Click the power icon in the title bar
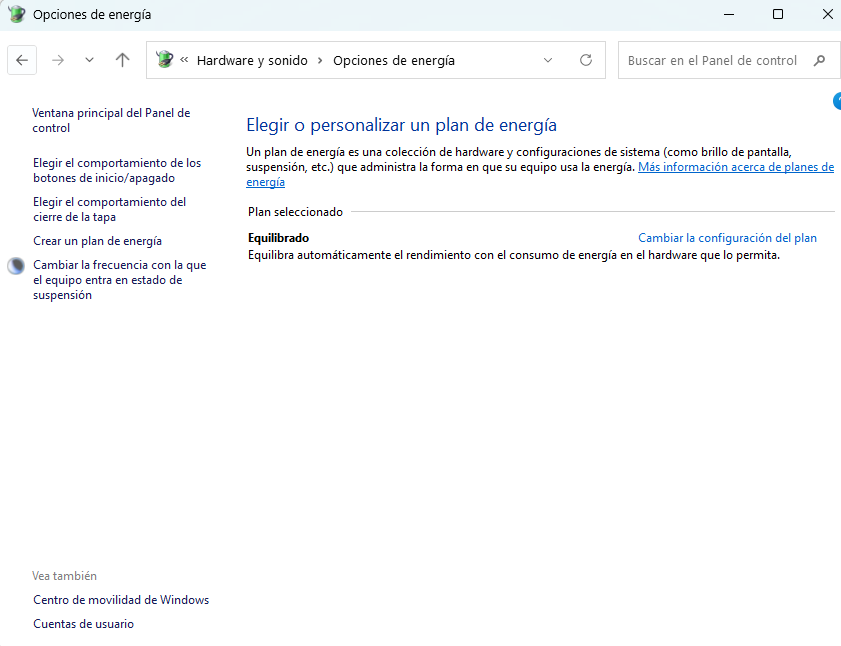The width and height of the screenshot is (841, 646). 14,13
